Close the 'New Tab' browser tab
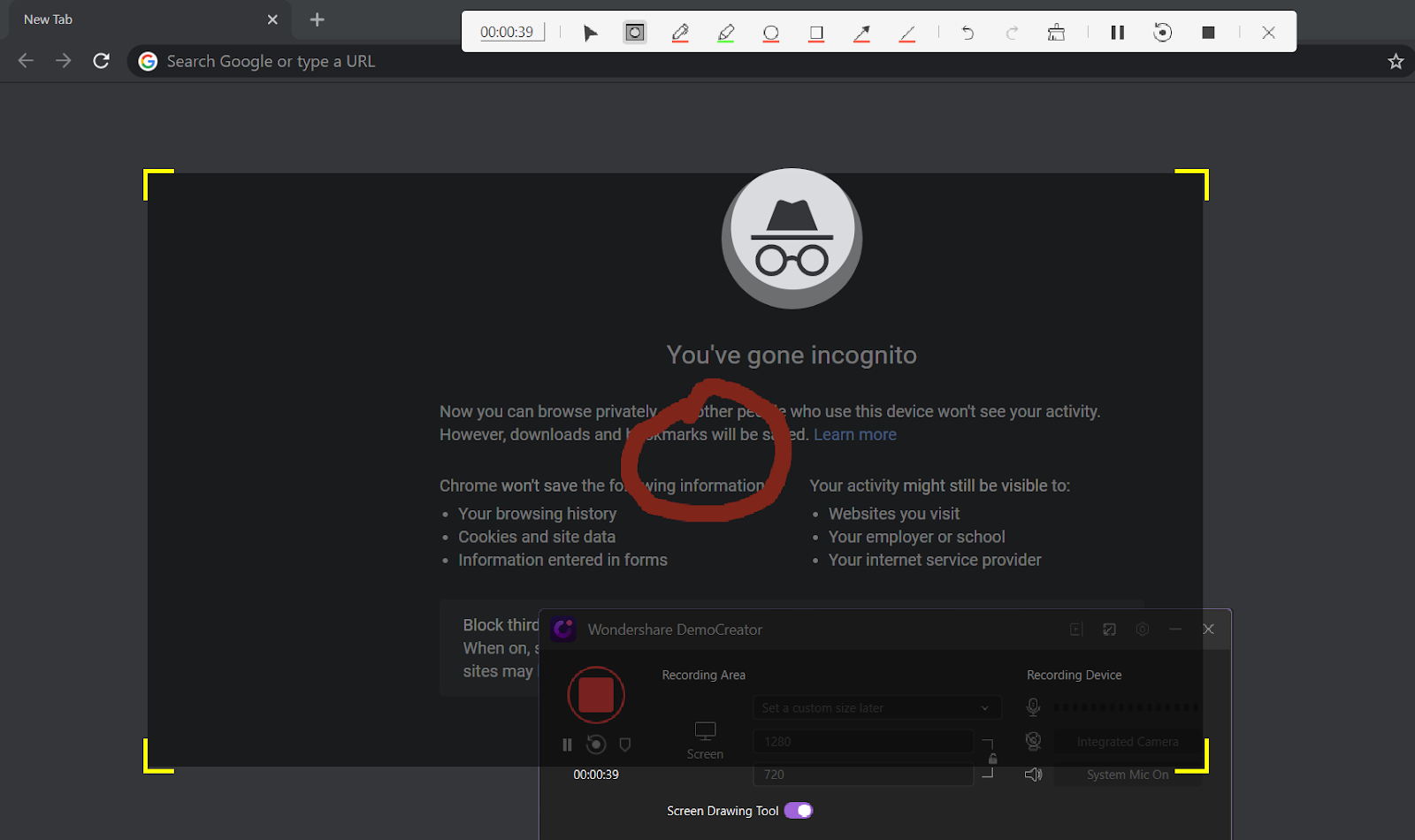 272,19
